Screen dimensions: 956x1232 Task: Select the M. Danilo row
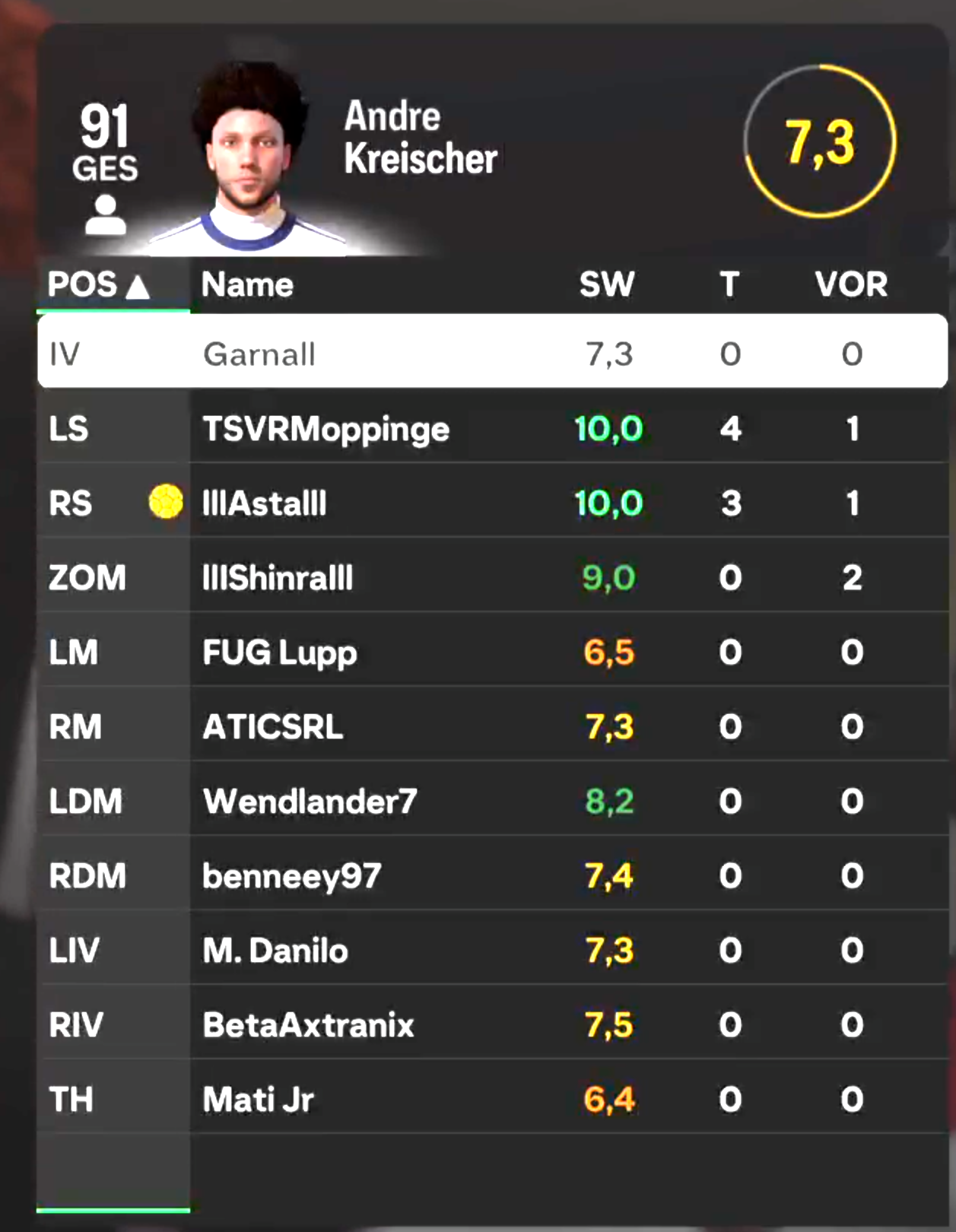click(x=493, y=950)
